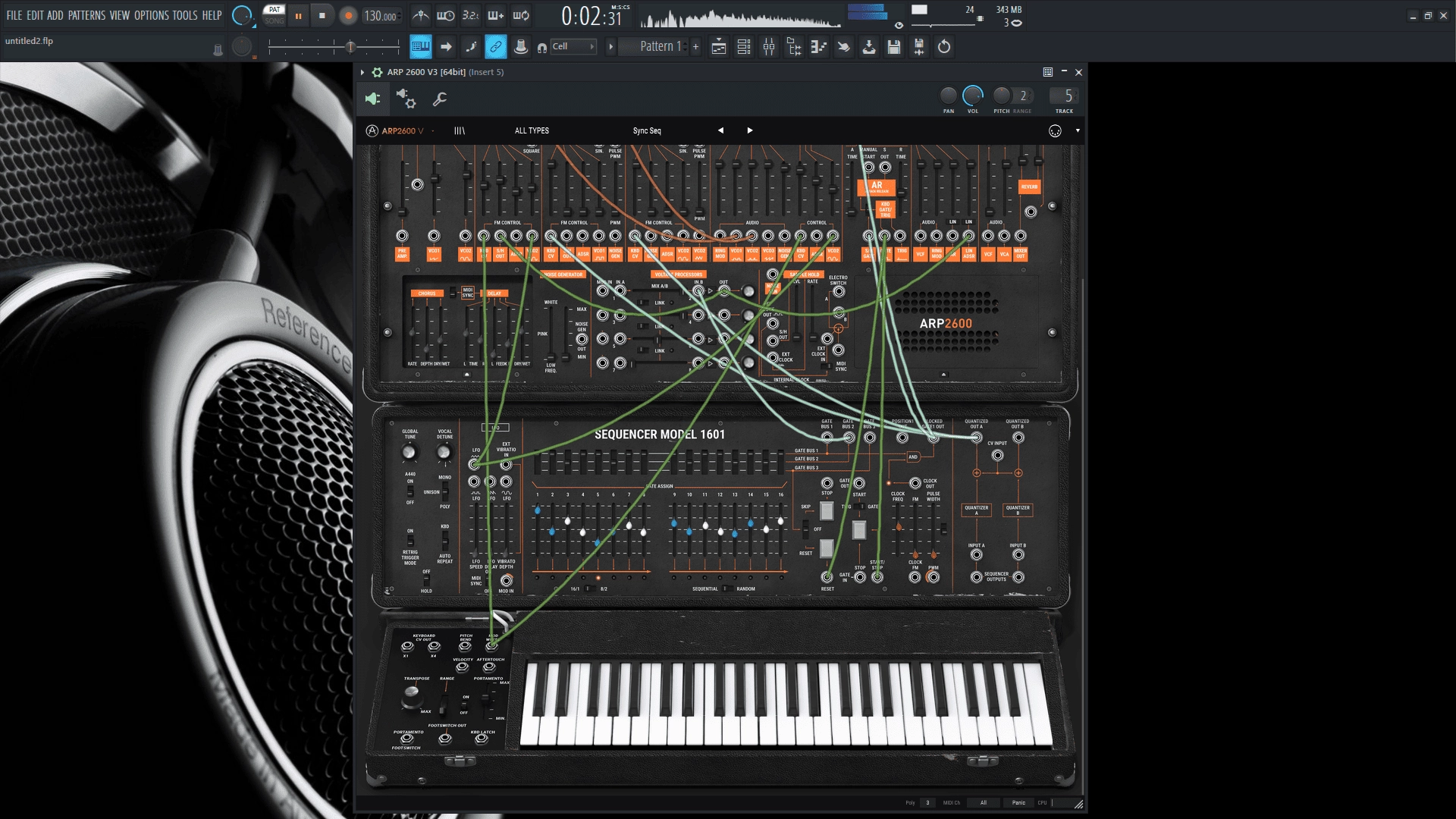
Task: Open the Cell snap dropdown
Action: coord(573,47)
